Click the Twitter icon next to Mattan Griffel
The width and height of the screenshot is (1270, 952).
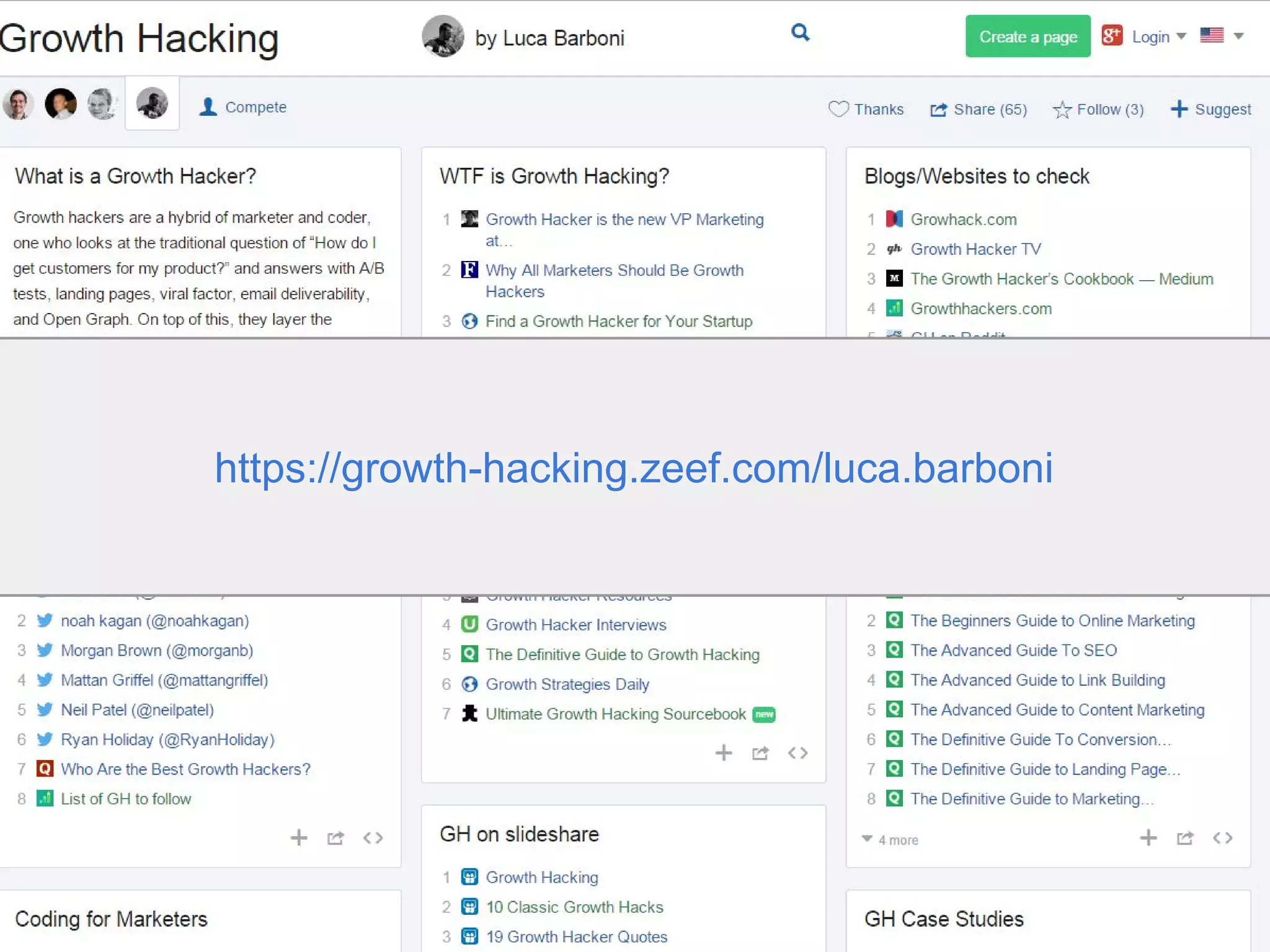pos(45,680)
